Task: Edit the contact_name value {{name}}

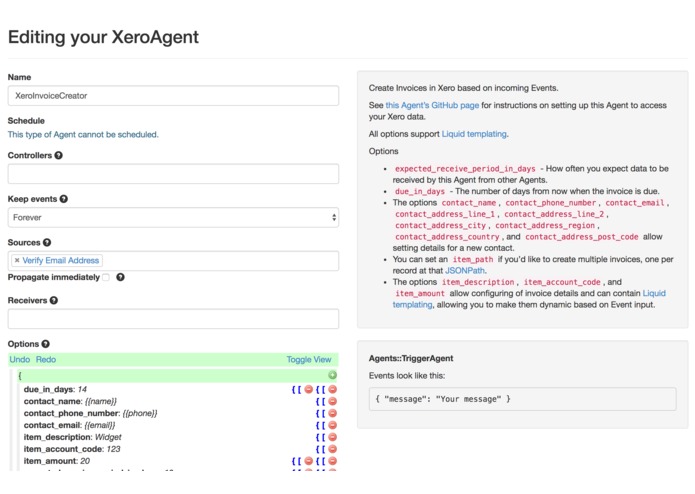Action: (101, 401)
